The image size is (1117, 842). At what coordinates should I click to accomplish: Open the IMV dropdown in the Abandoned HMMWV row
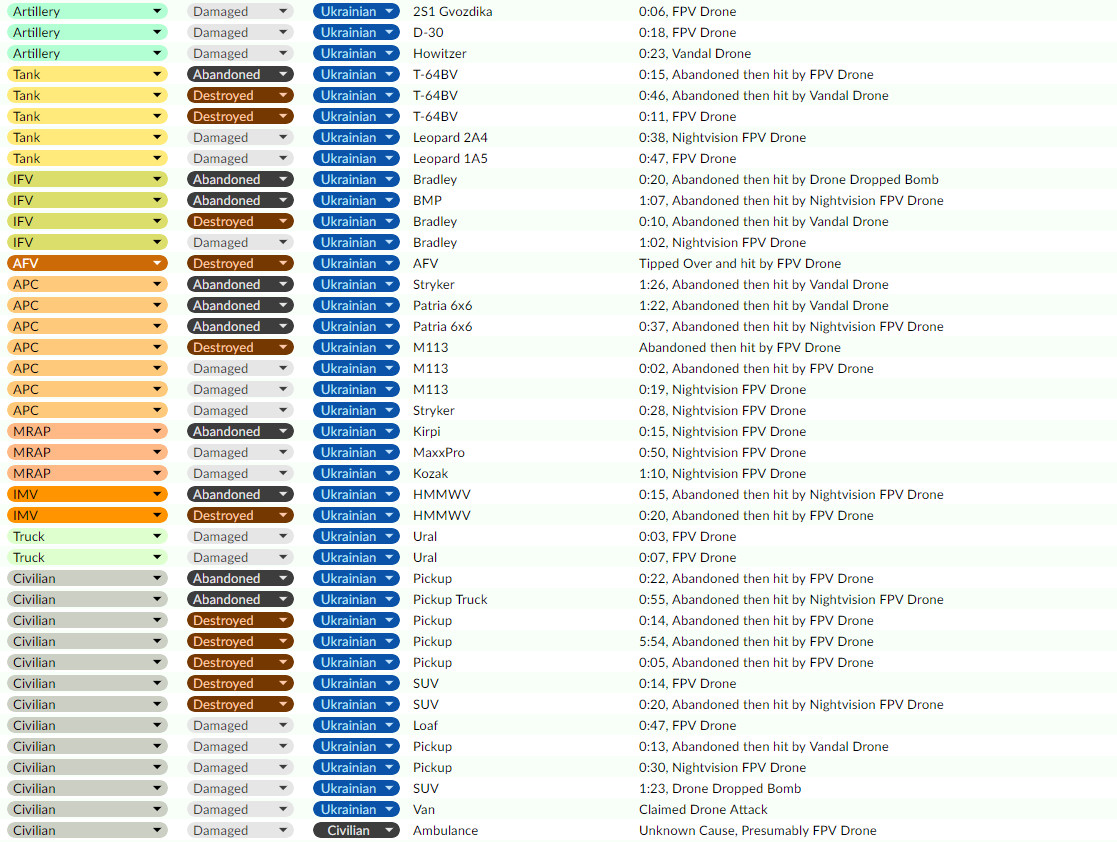88,495
